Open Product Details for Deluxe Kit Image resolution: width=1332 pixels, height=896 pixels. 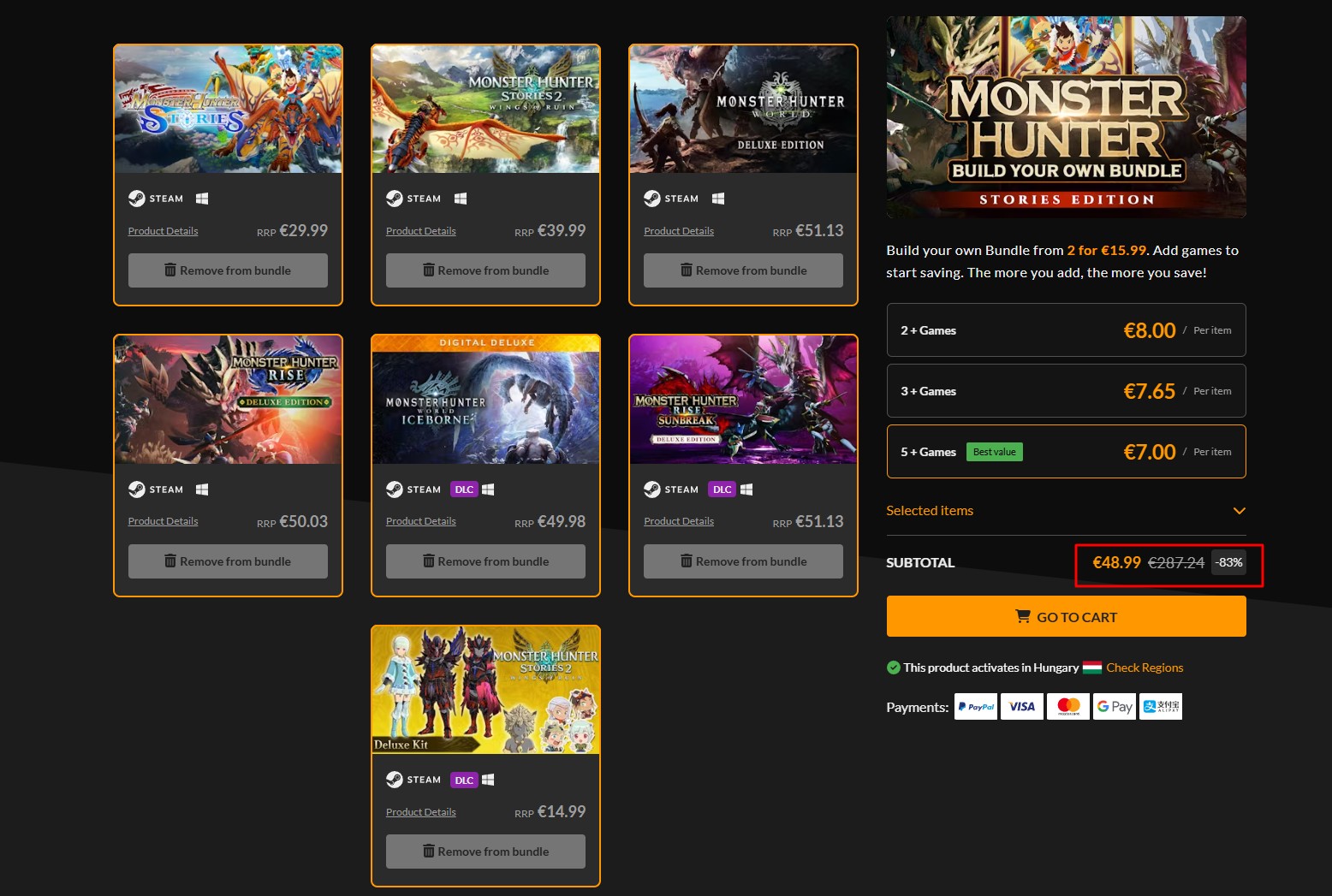[x=420, y=812]
